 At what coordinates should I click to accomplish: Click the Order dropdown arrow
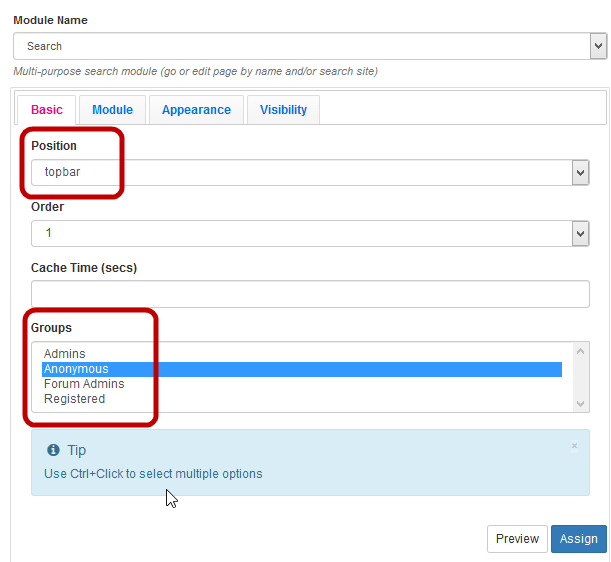[580, 233]
